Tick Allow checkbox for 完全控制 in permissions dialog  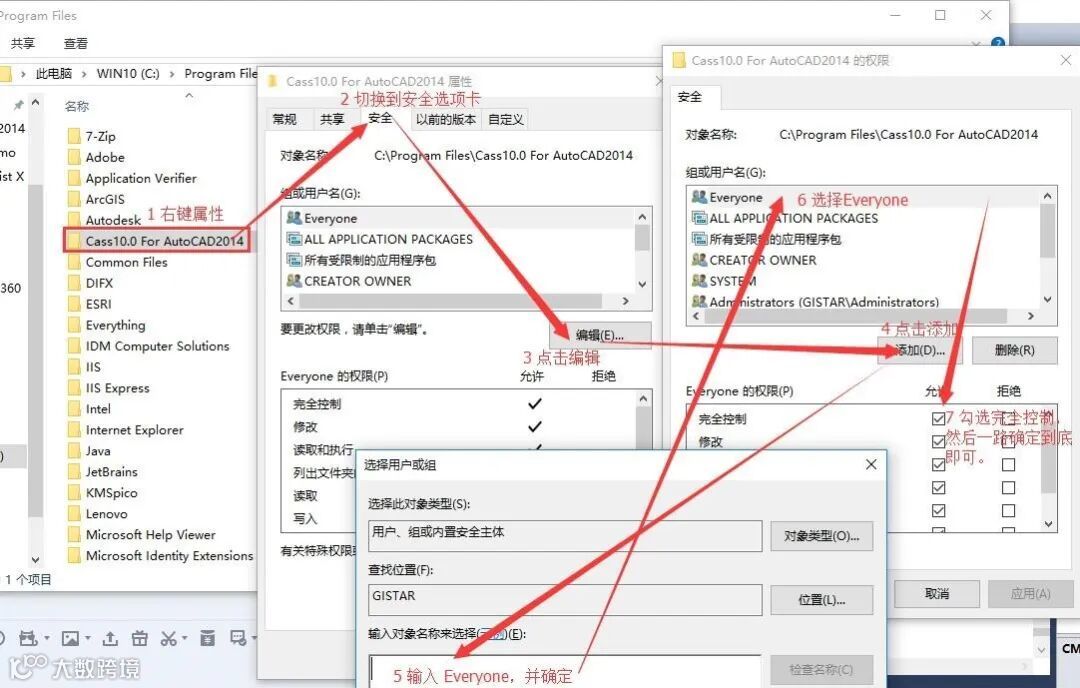pos(938,418)
